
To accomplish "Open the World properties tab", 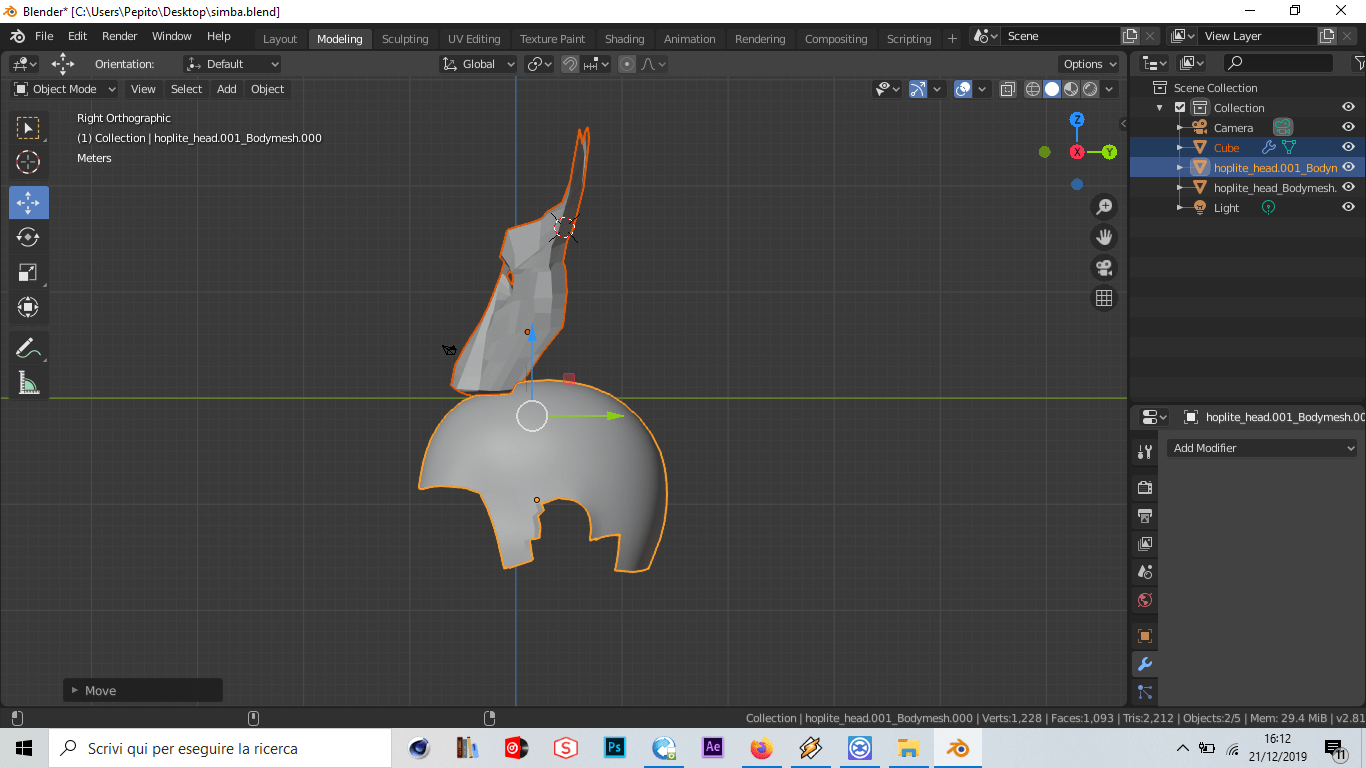I will coord(1145,600).
